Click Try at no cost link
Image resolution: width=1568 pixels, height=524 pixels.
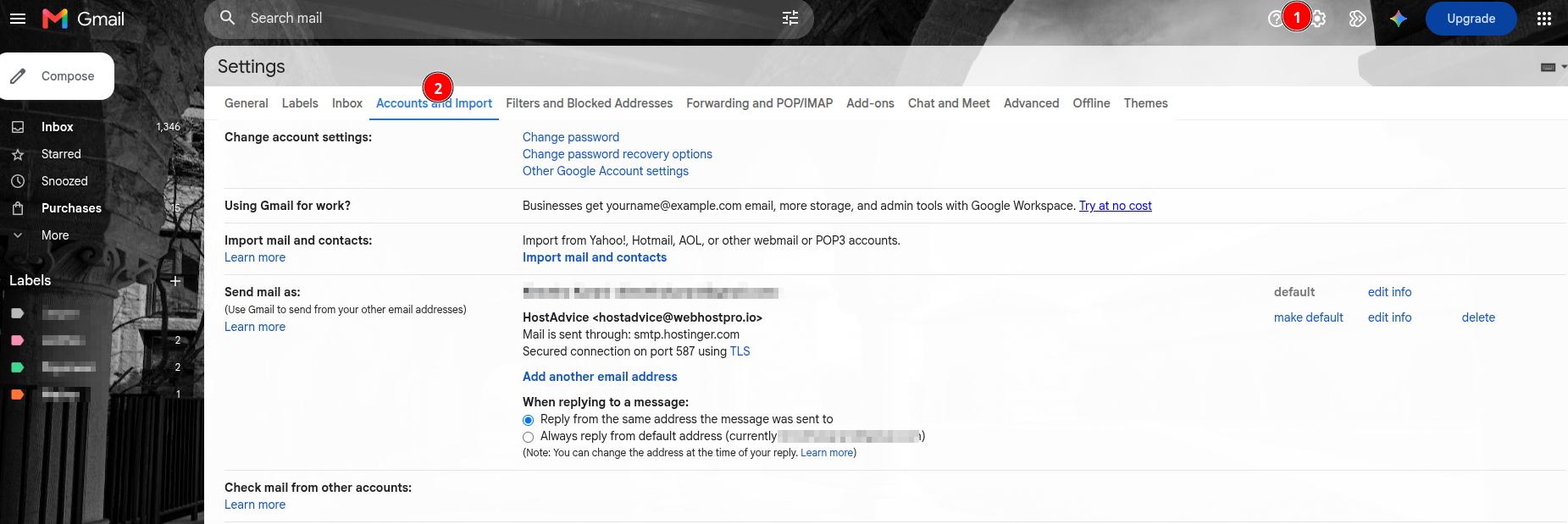coord(1116,206)
